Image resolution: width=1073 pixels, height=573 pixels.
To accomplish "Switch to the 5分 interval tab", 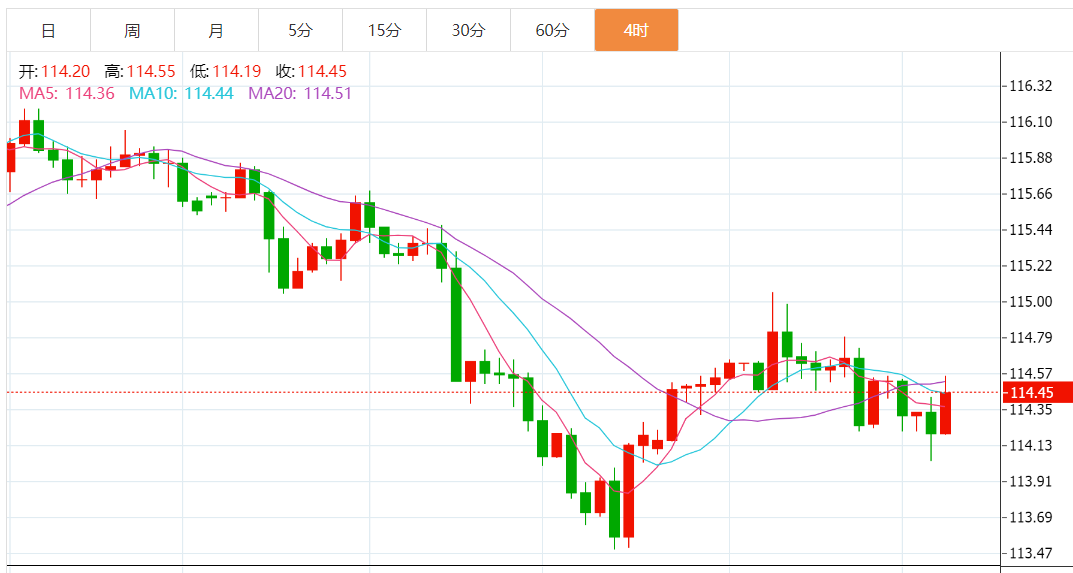I will (x=300, y=30).
